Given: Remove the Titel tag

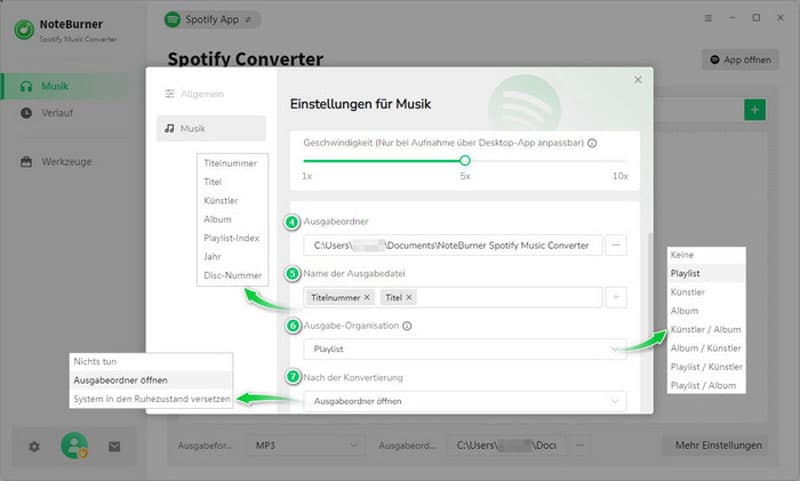Looking at the screenshot, I should click(x=409, y=297).
